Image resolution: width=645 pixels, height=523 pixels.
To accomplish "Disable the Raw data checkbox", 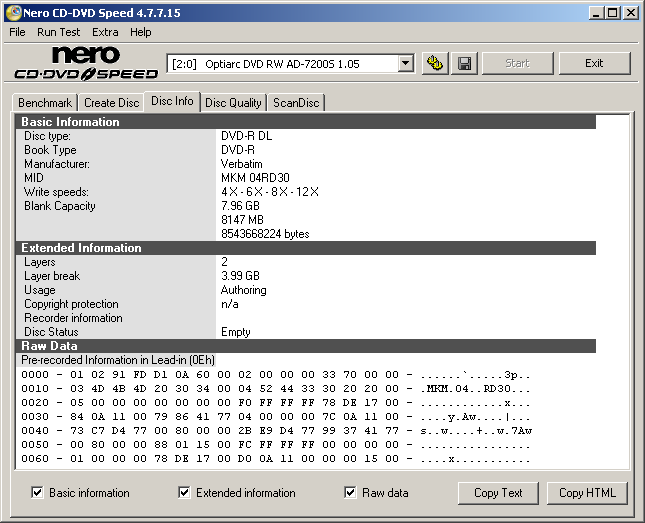I will 350,493.
